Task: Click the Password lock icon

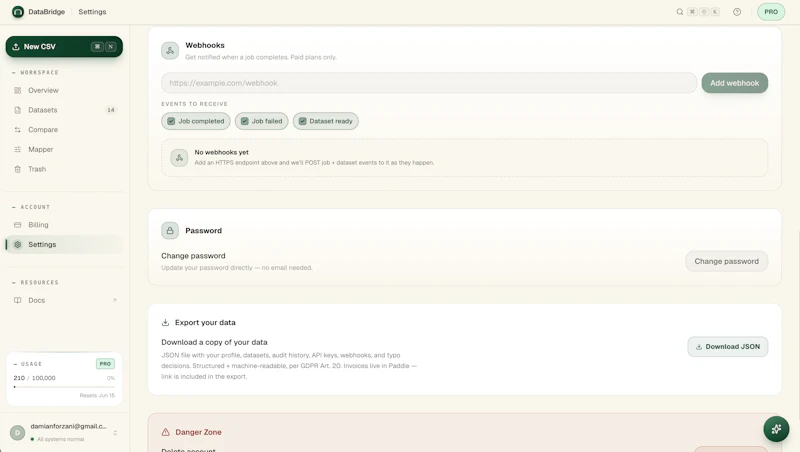Action: pyautogui.click(x=170, y=231)
